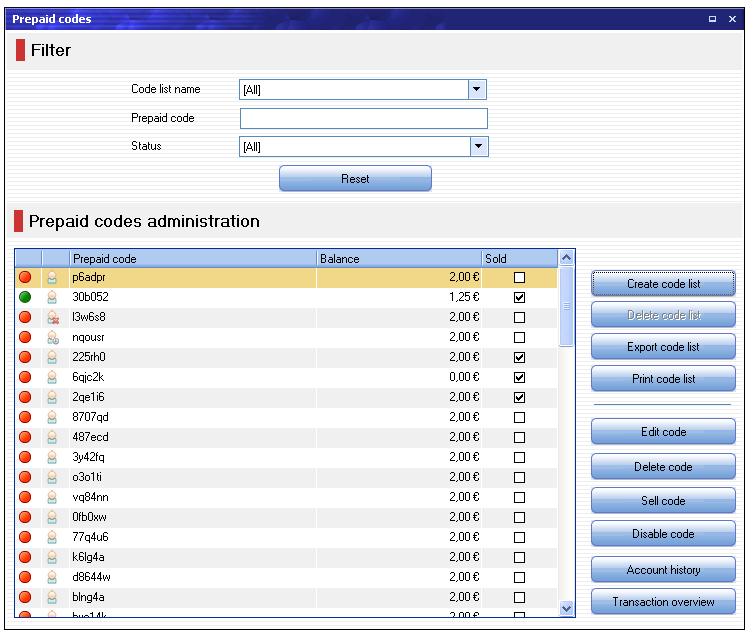Select prepaid code row o3o1ti

(286, 477)
